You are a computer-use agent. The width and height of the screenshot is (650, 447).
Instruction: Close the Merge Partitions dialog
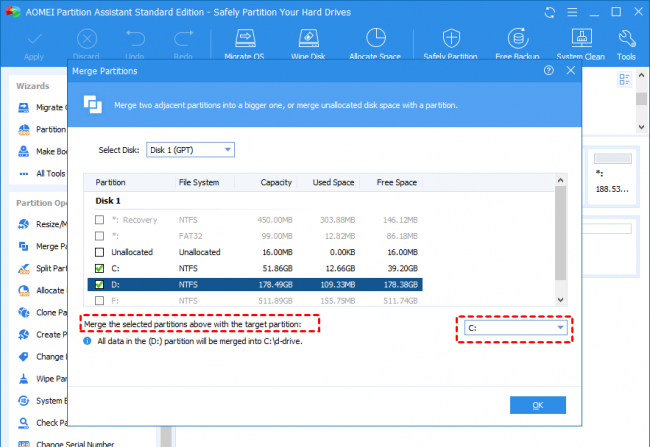(570, 70)
